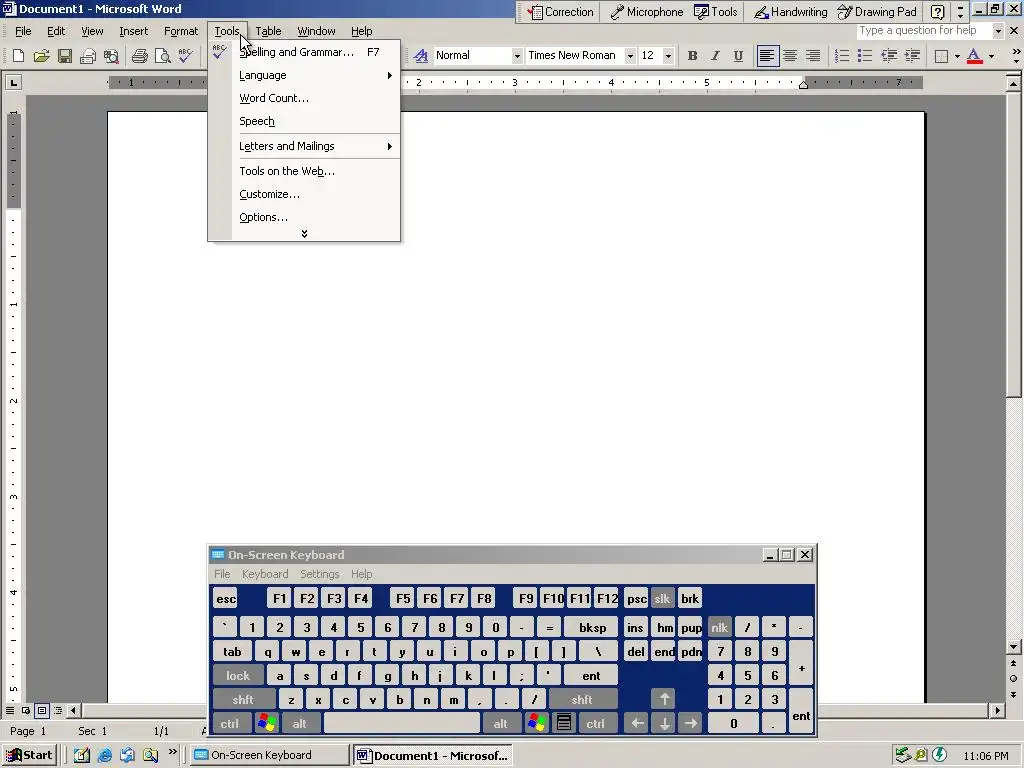Open Drawing Pad on the Language bar

click(x=877, y=12)
